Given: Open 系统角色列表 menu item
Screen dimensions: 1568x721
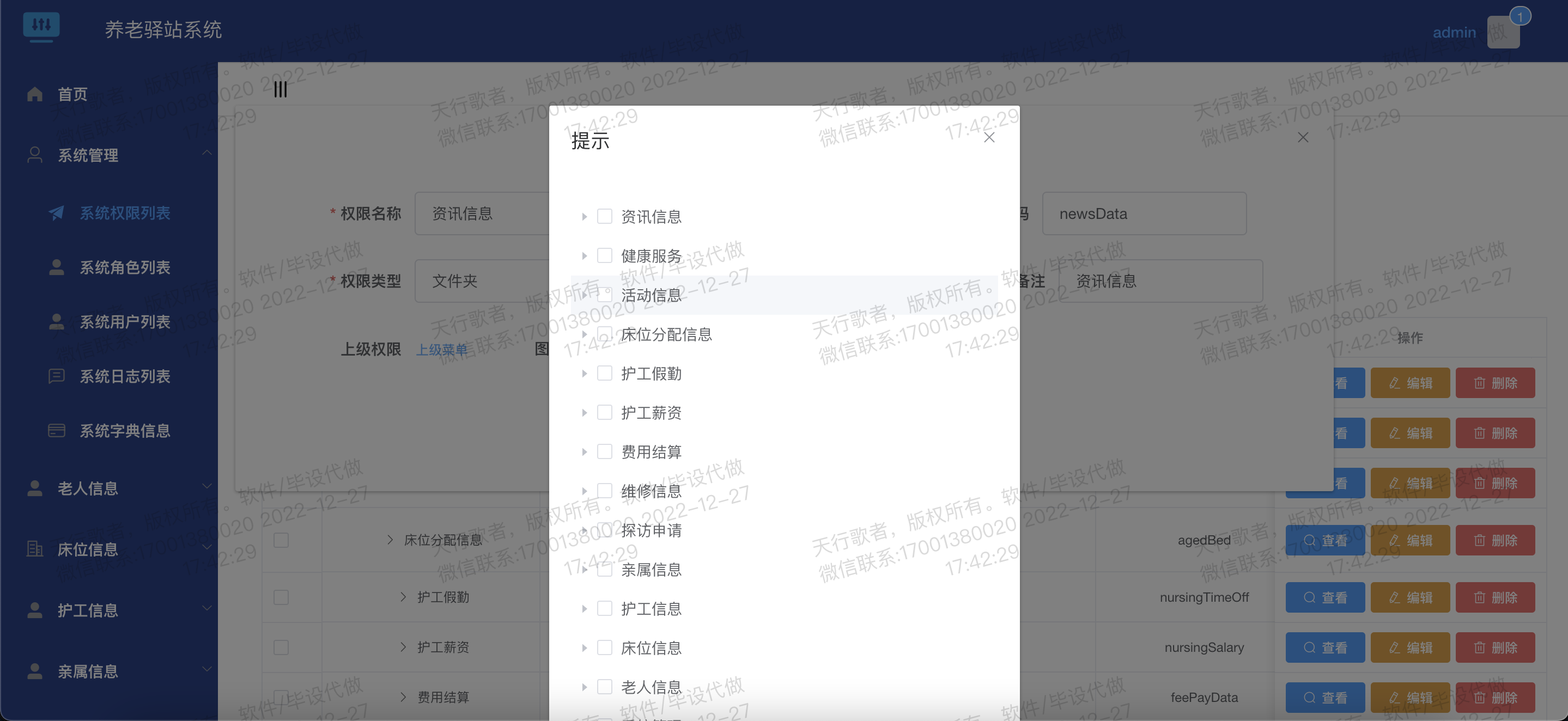Looking at the screenshot, I should [125, 268].
